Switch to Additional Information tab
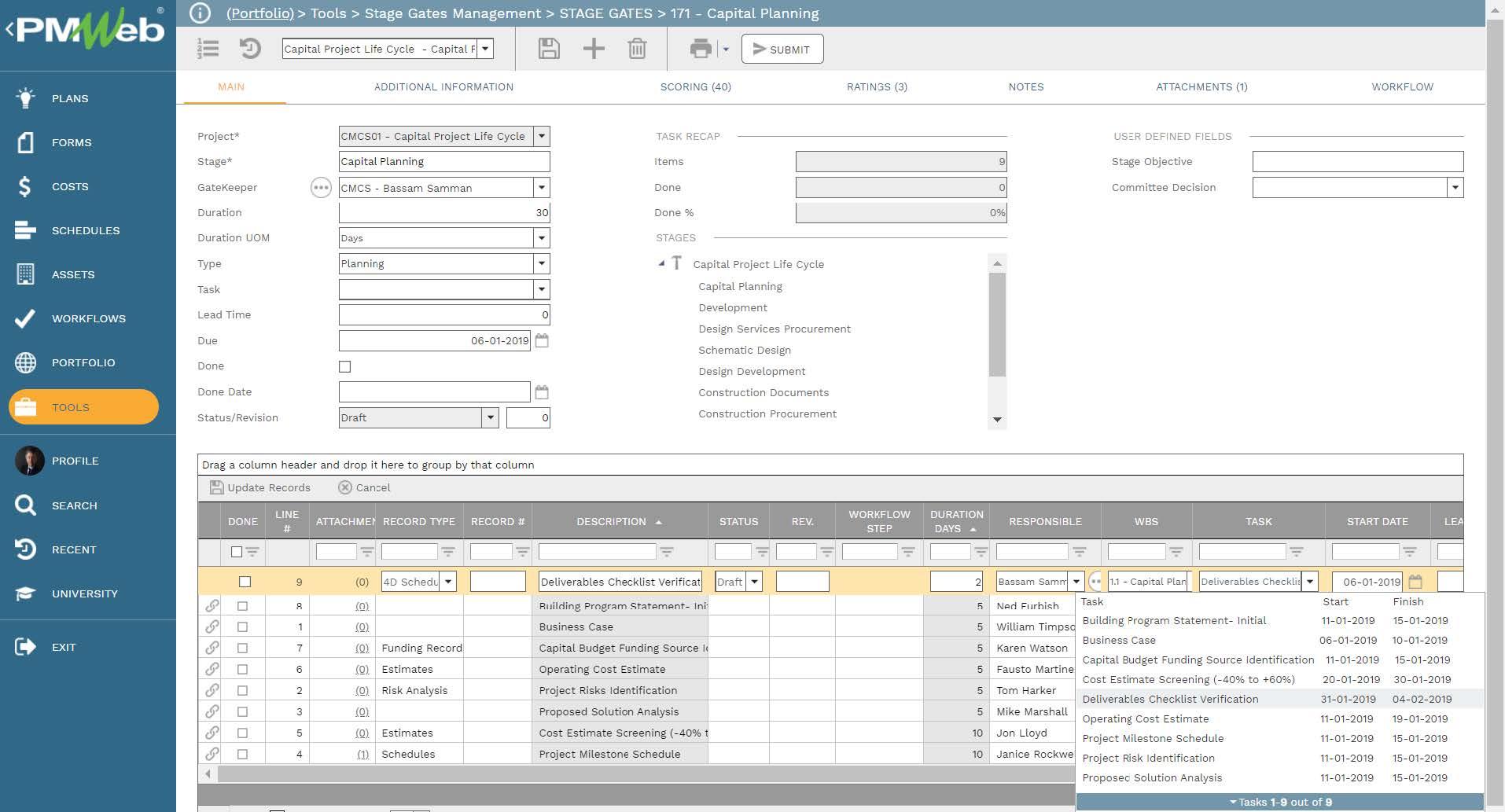This screenshot has width=1505, height=812. click(x=443, y=86)
